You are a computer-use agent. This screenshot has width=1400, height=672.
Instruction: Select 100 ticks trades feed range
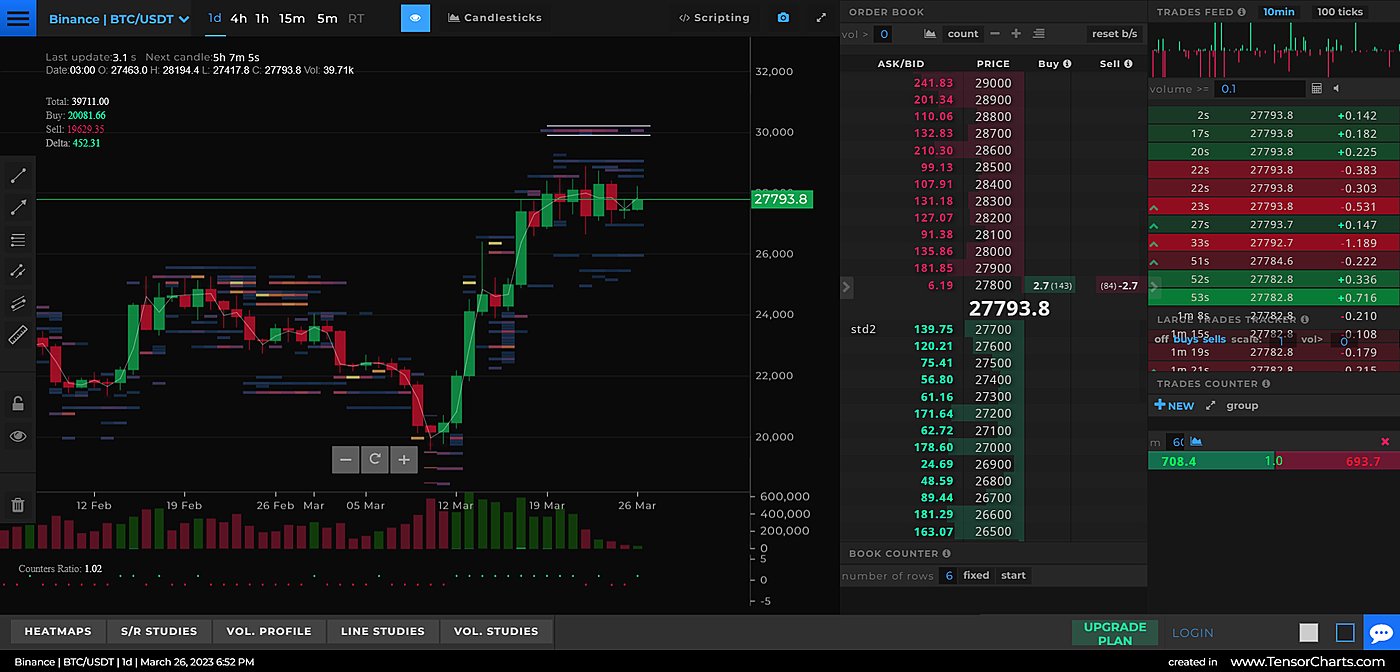tap(1340, 12)
